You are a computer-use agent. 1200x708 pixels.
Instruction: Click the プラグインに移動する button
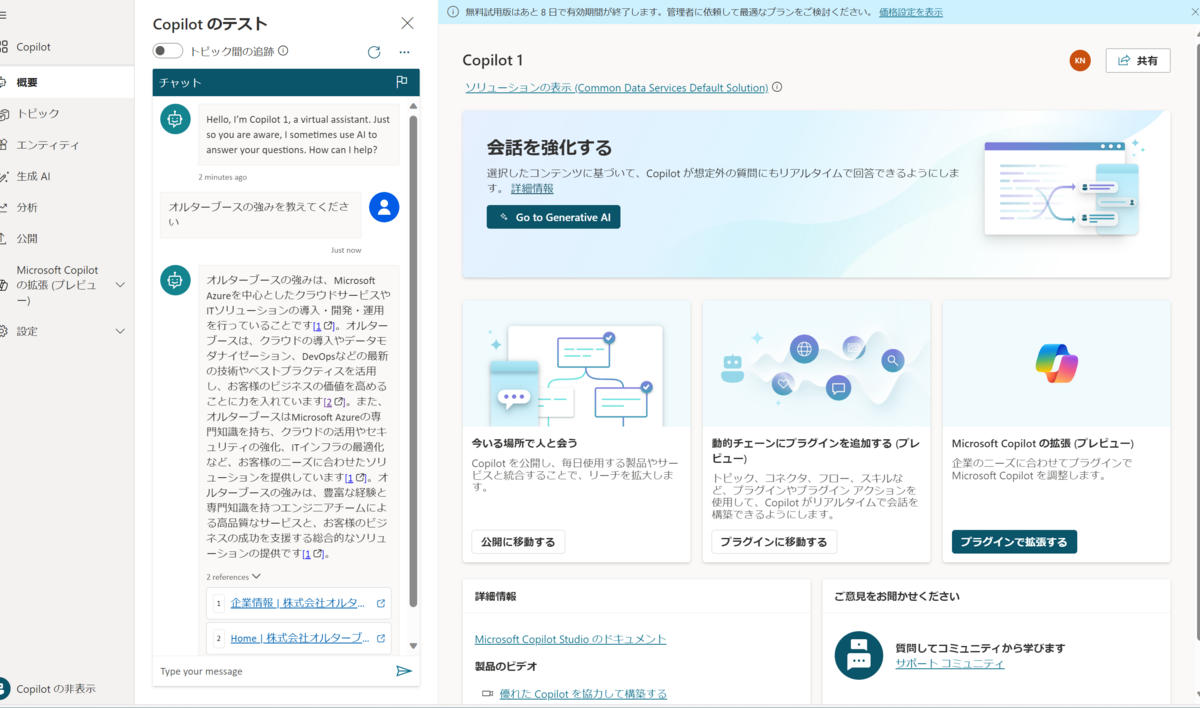[x=774, y=542]
